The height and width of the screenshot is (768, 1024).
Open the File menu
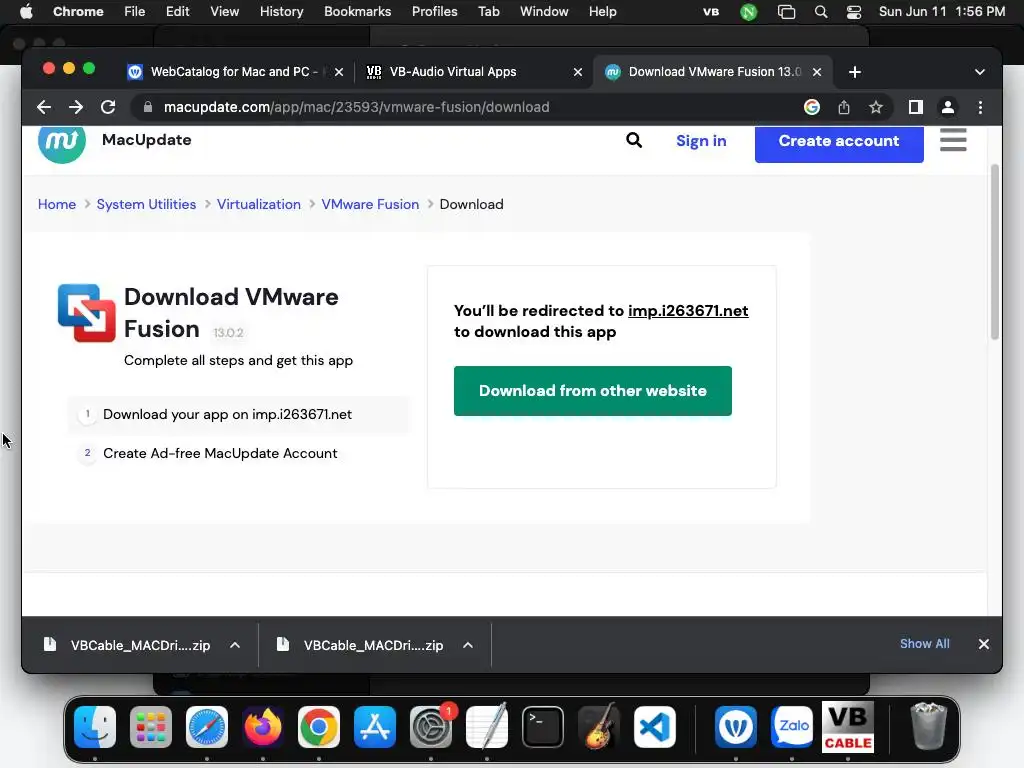click(x=135, y=12)
